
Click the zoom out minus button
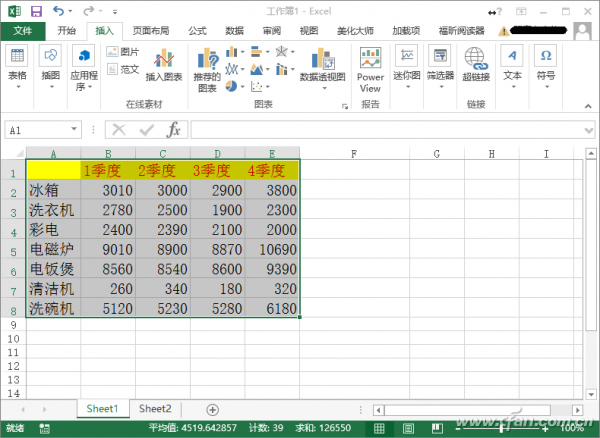coord(458,428)
